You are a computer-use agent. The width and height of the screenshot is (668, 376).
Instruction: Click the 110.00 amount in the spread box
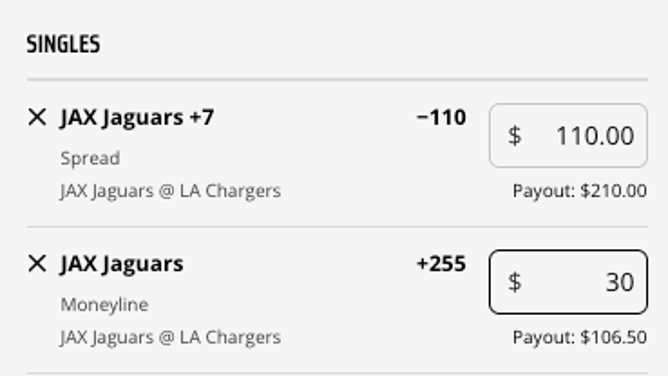click(x=595, y=136)
